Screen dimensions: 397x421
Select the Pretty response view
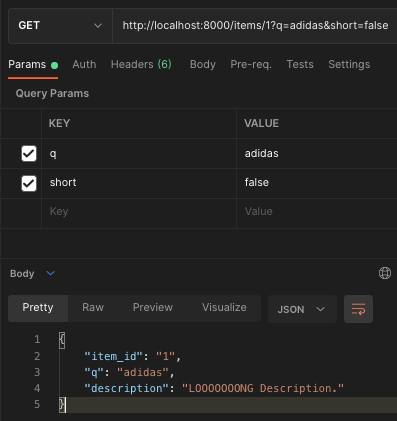[38, 308]
